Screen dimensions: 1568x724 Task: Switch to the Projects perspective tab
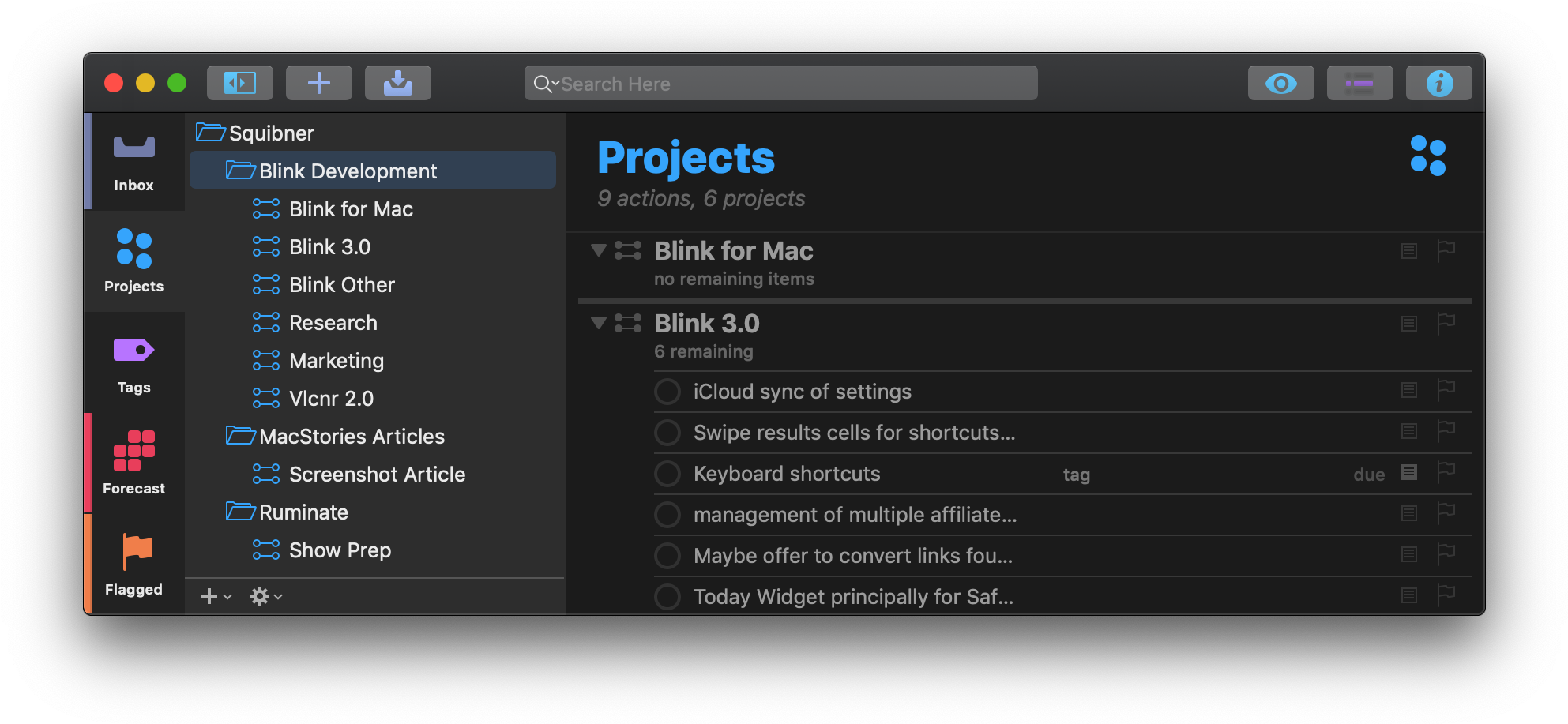point(133,261)
